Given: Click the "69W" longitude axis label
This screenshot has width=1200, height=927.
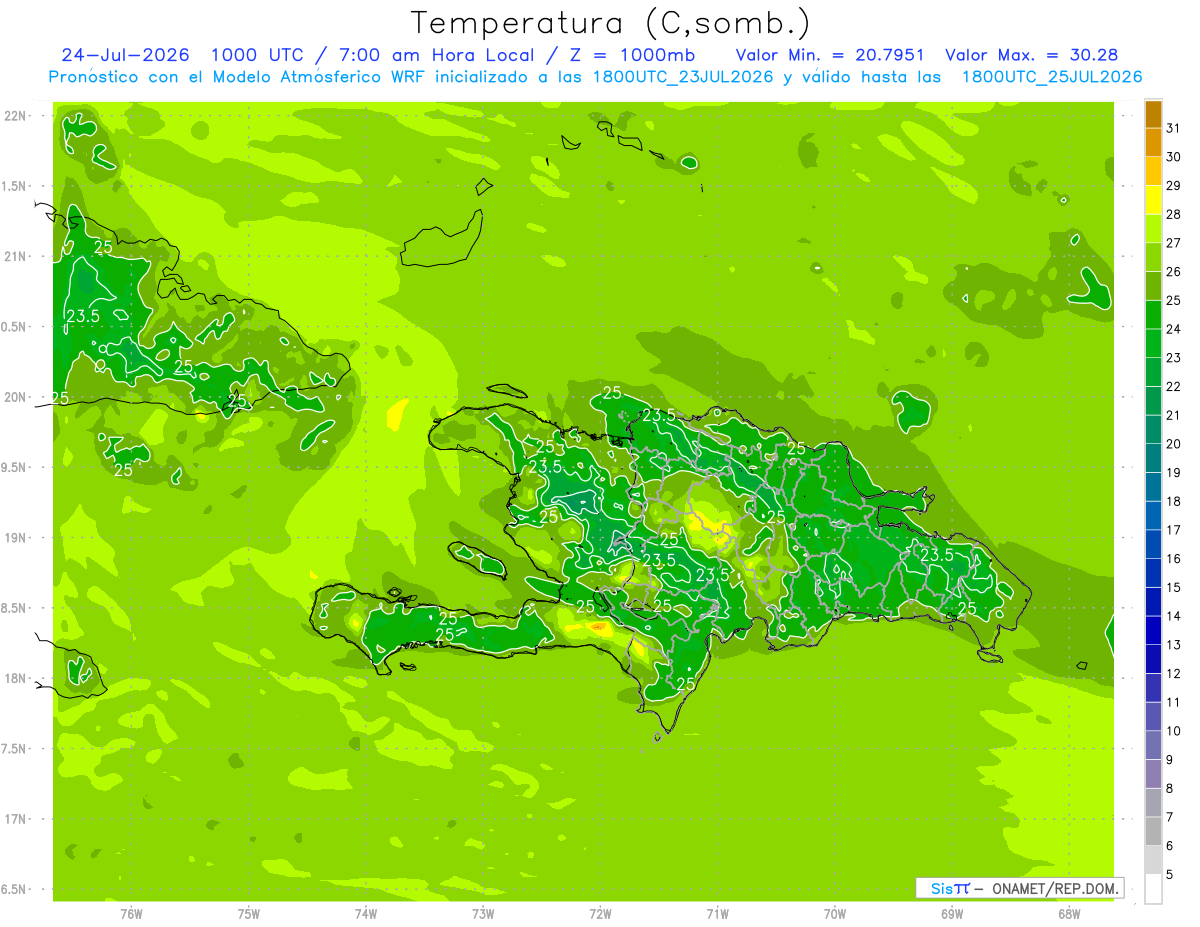Looking at the screenshot, I should 952,914.
